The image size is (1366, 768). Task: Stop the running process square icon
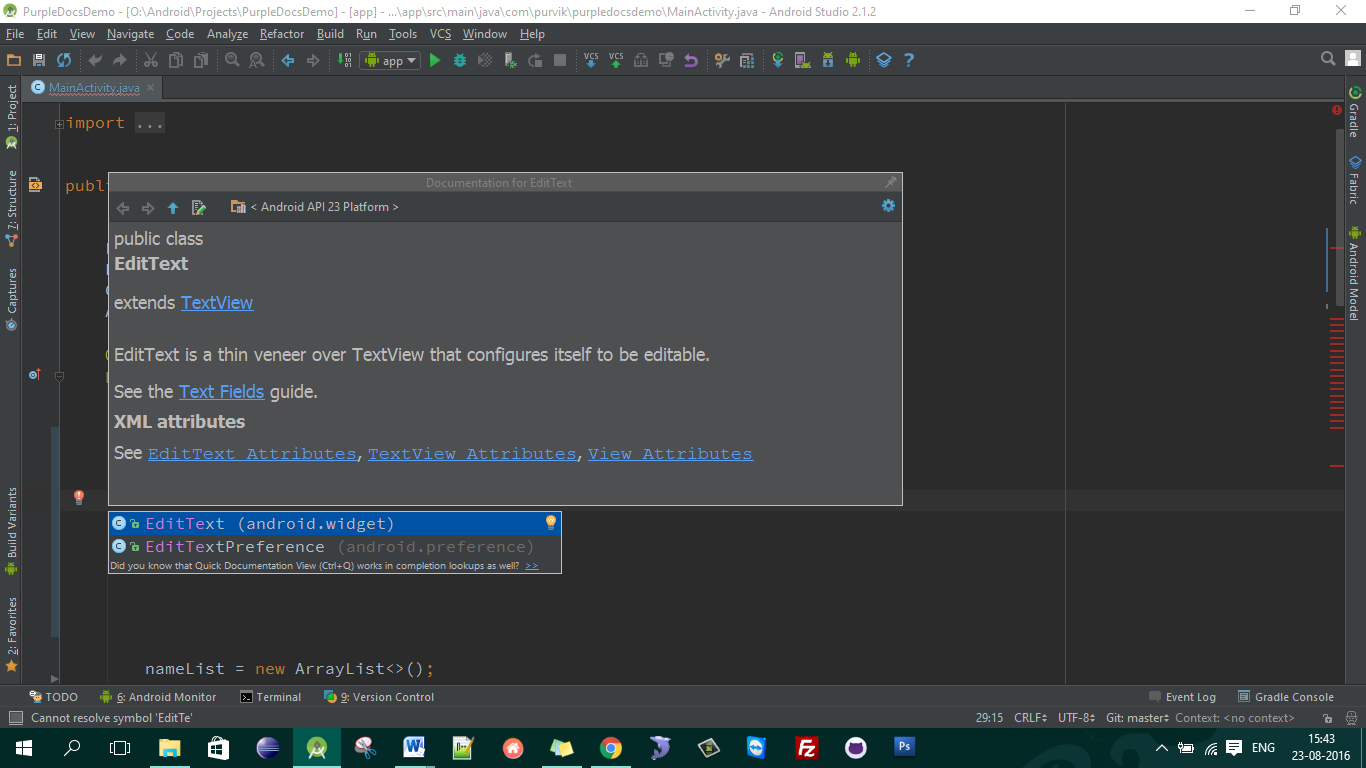click(x=560, y=60)
